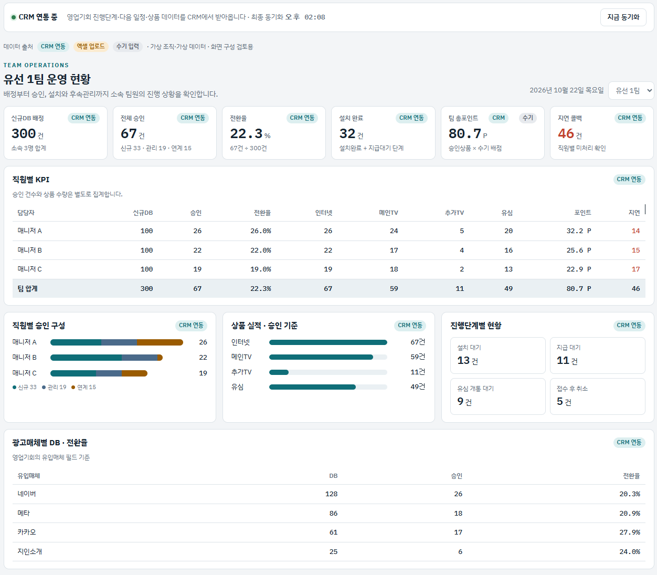Select the 메타 ad channel row

tap(329, 513)
